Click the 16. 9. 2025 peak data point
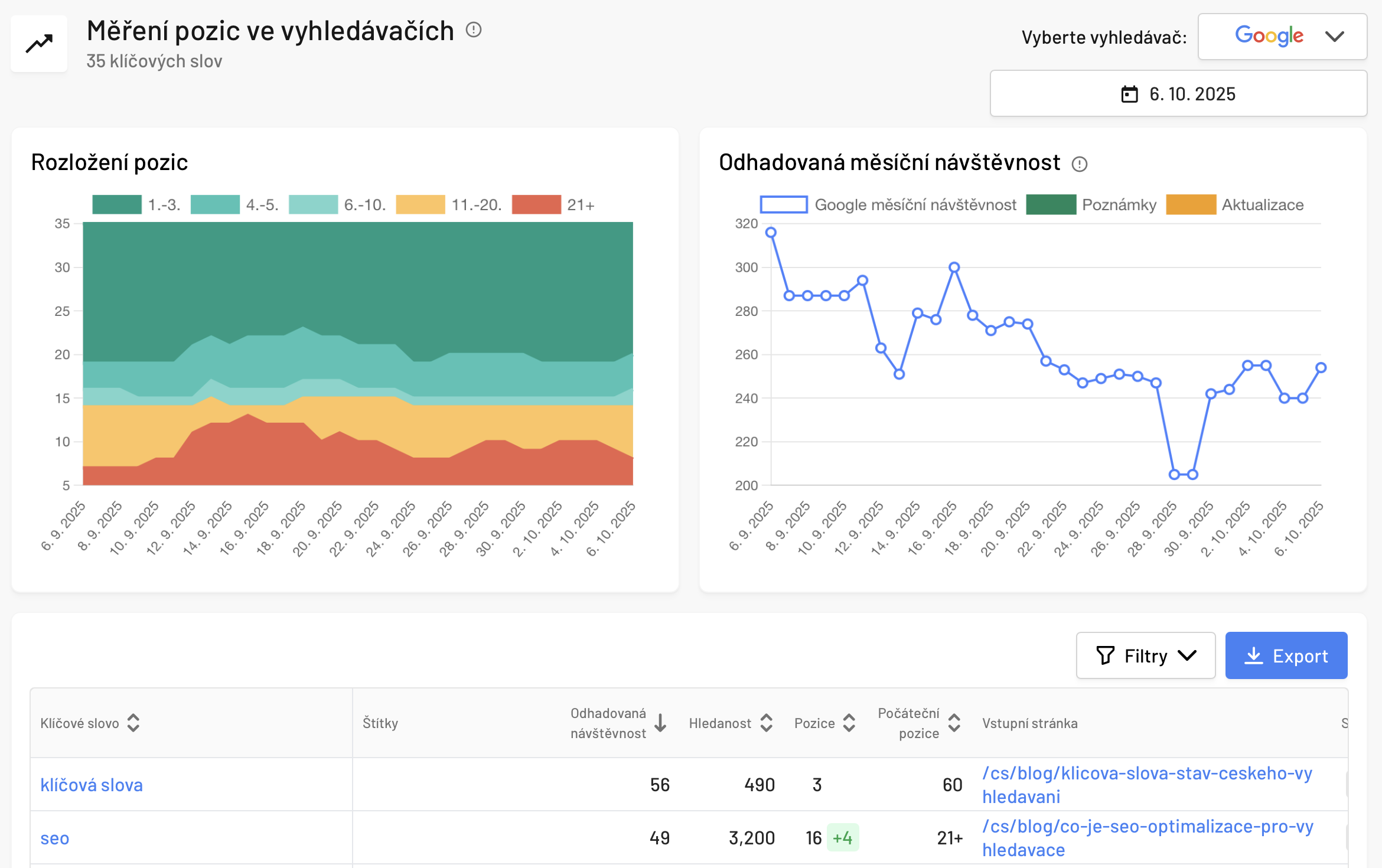 pos(954,267)
